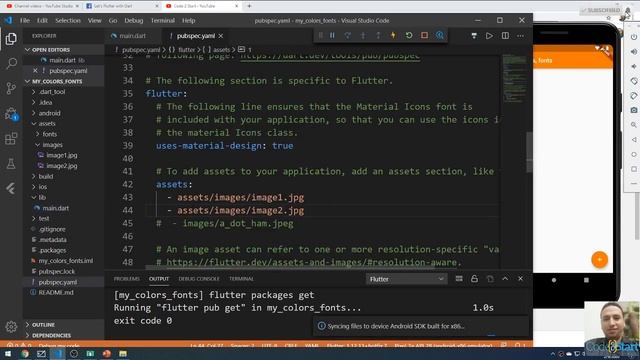Expand the .dart_tool folder
The image size is (640, 360).
pos(52,92)
